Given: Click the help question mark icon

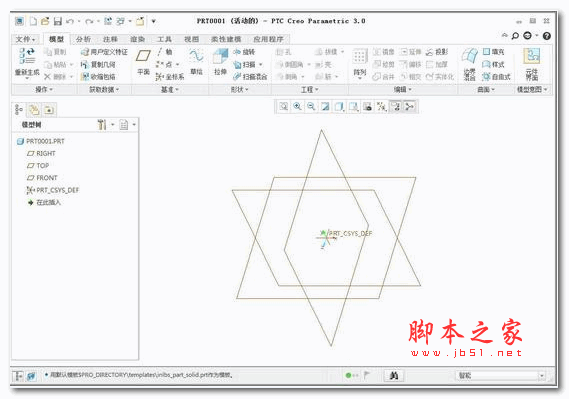Looking at the screenshot, I should point(547,36).
